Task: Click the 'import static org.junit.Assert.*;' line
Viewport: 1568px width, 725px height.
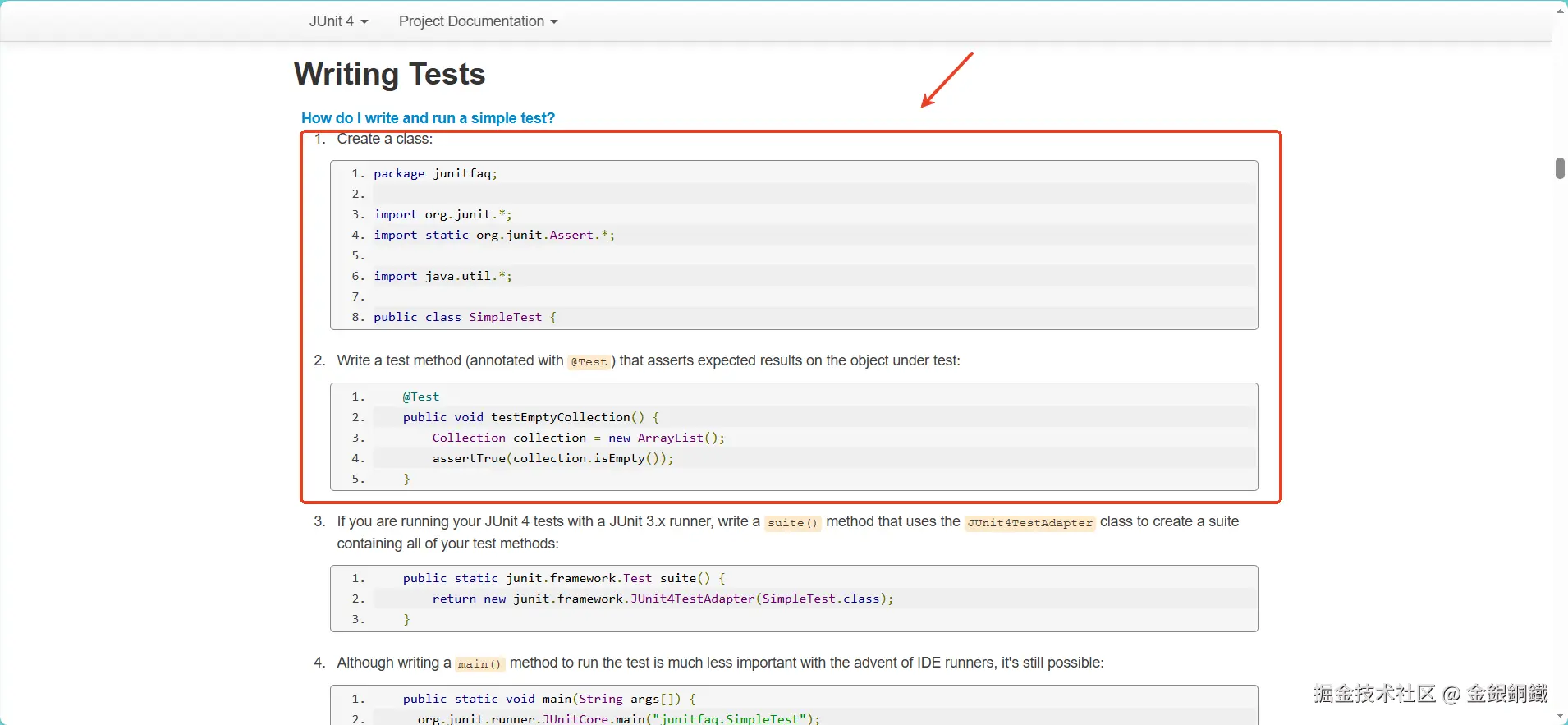Action: point(493,235)
